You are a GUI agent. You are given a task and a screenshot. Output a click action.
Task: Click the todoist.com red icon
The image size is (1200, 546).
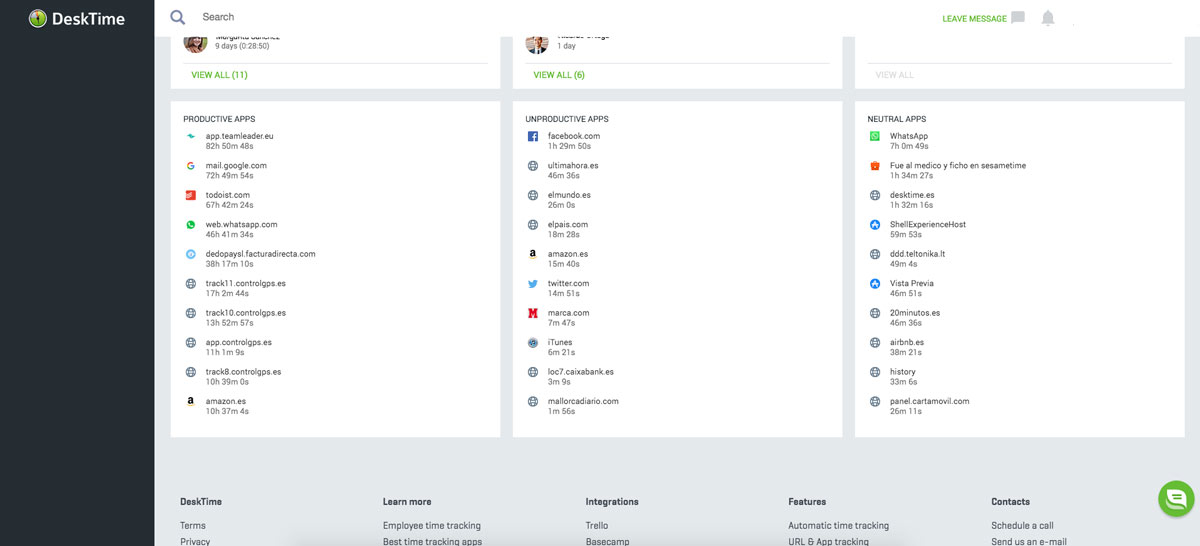[x=191, y=195]
